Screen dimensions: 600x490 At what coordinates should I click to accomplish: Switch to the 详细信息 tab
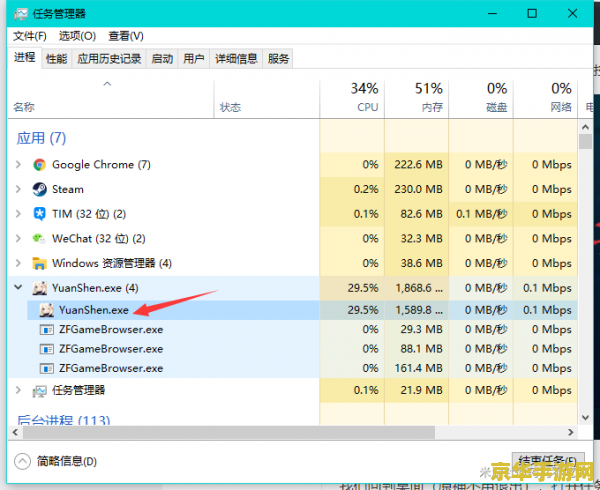237,59
